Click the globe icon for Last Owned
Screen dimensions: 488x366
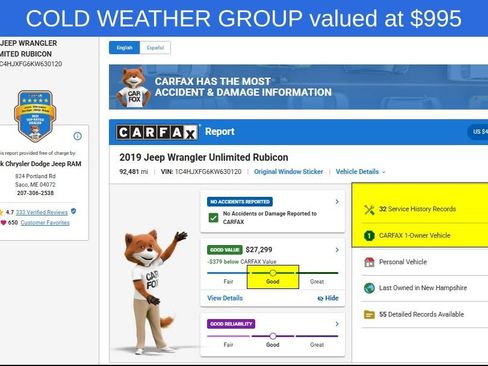(x=369, y=288)
